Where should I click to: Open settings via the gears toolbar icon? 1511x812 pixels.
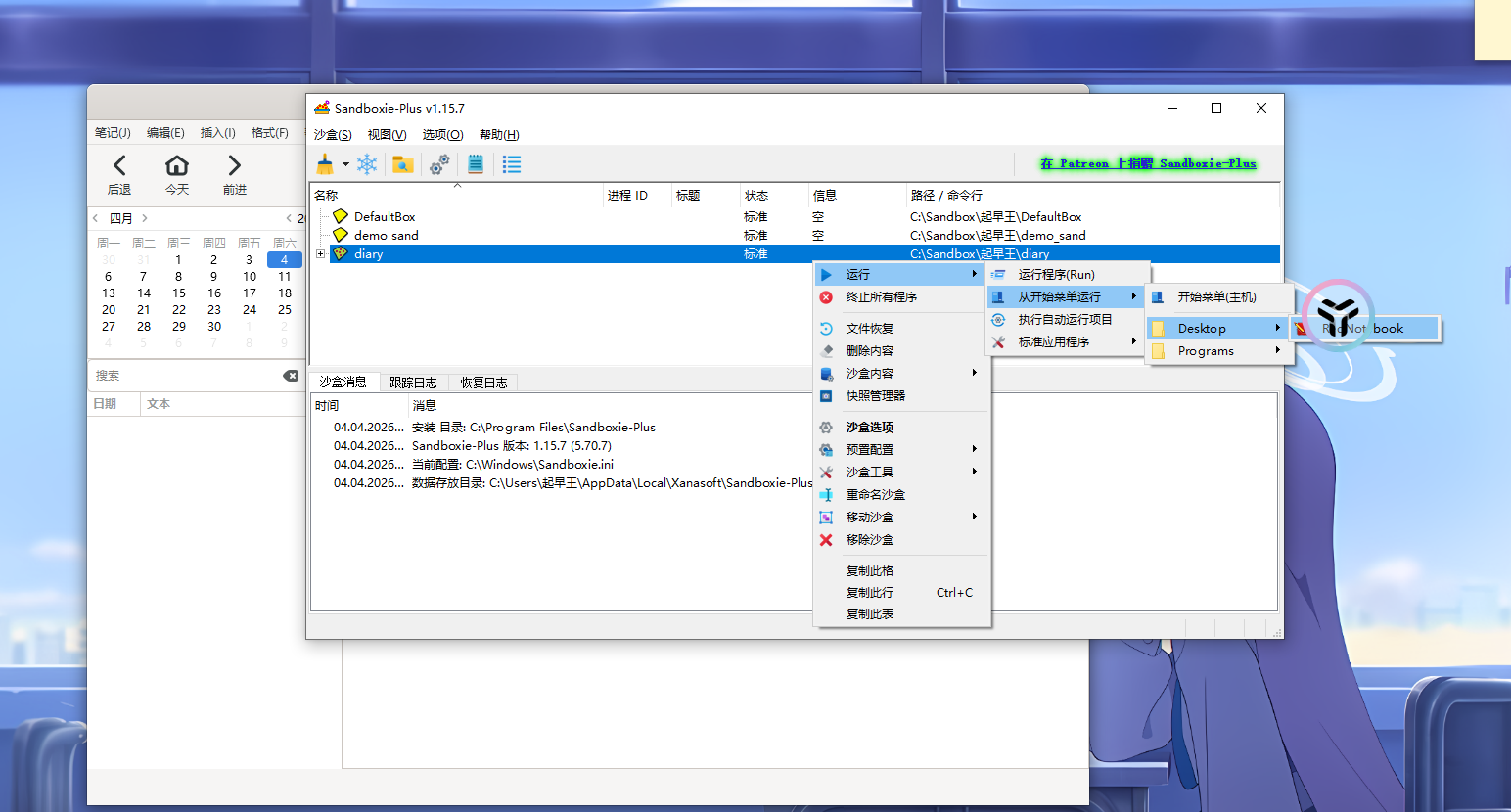click(x=439, y=164)
